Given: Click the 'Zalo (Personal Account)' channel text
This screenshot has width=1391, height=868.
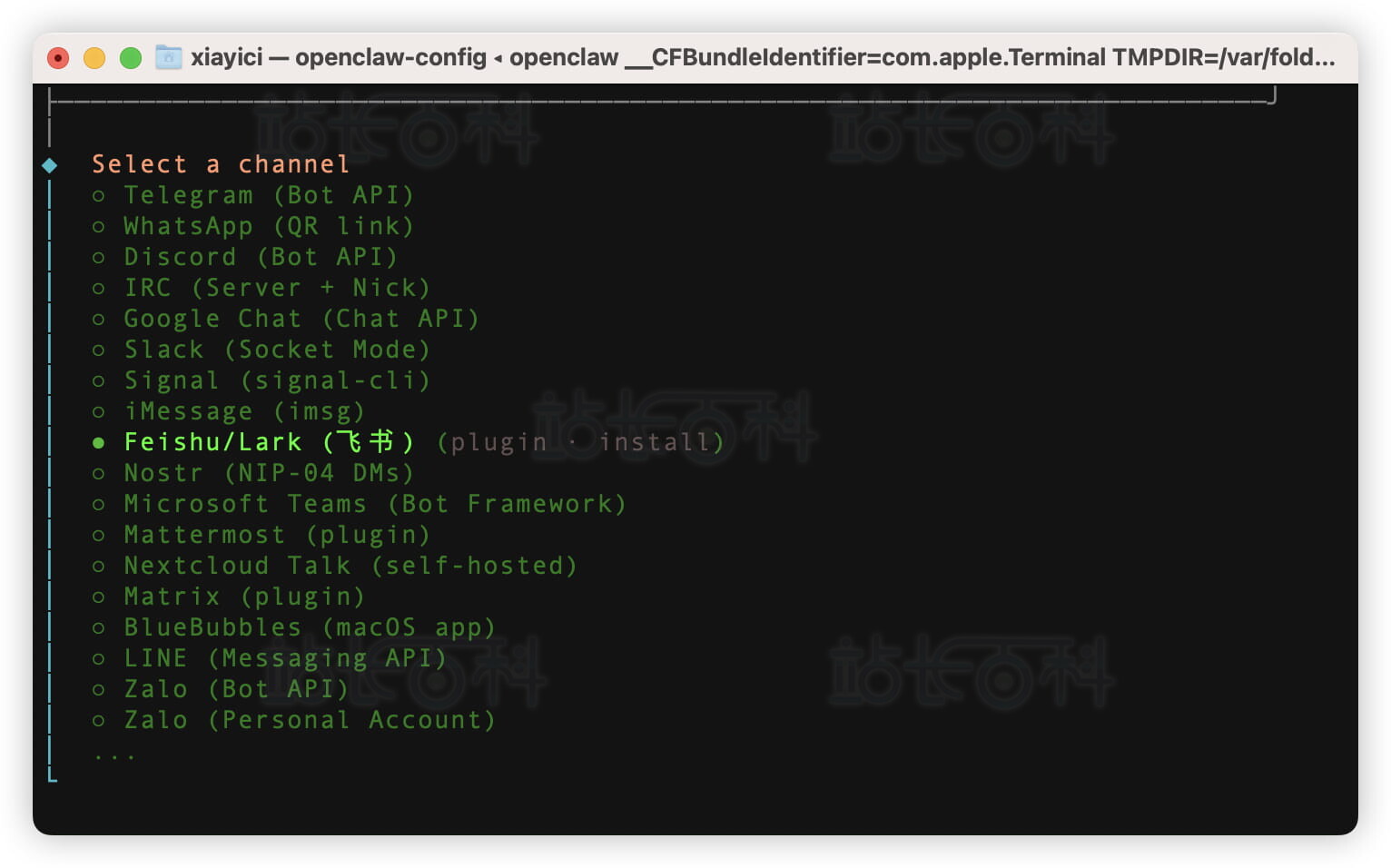Looking at the screenshot, I should click(x=310, y=720).
